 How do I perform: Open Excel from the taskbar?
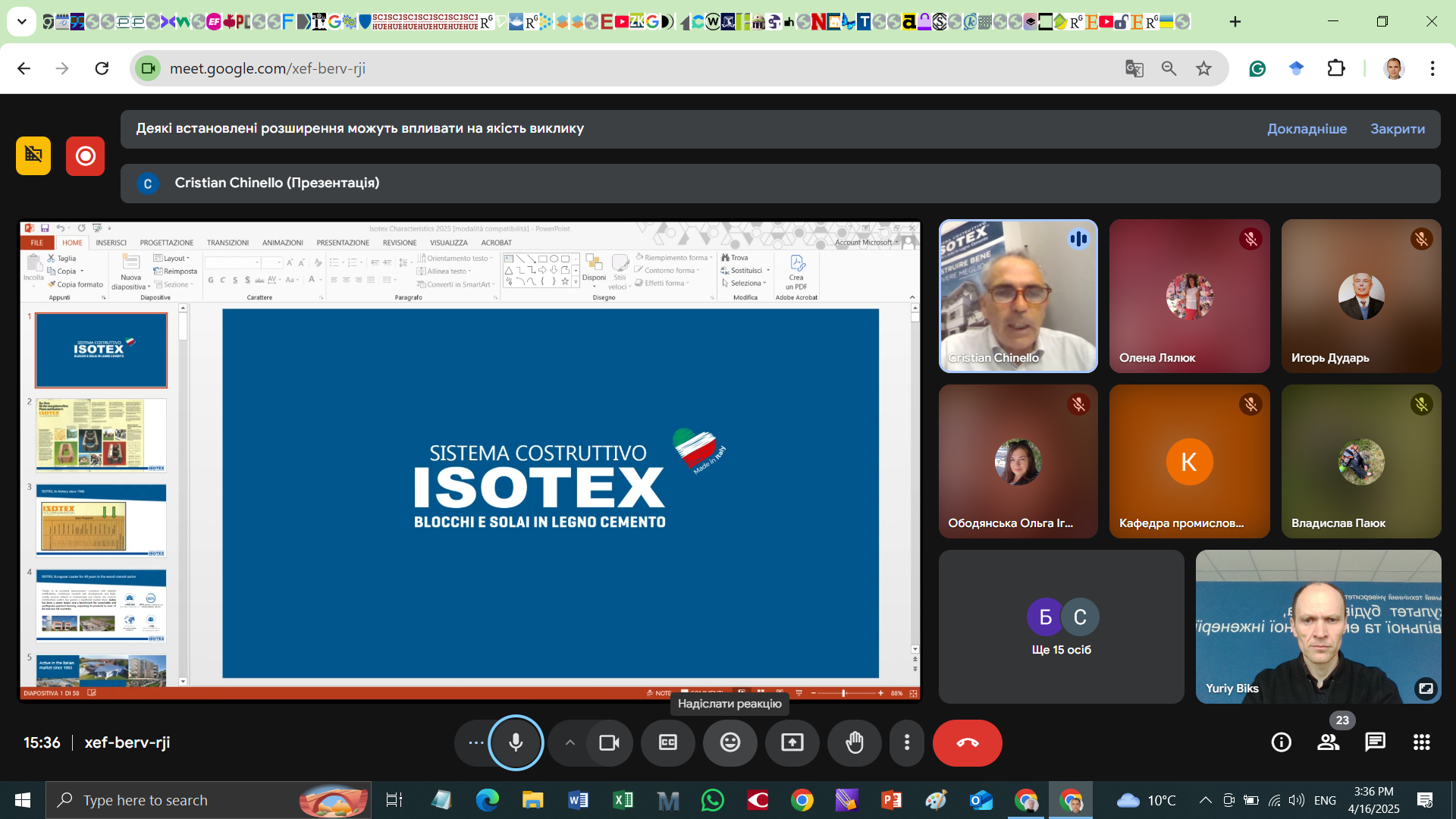coord(623,800)
